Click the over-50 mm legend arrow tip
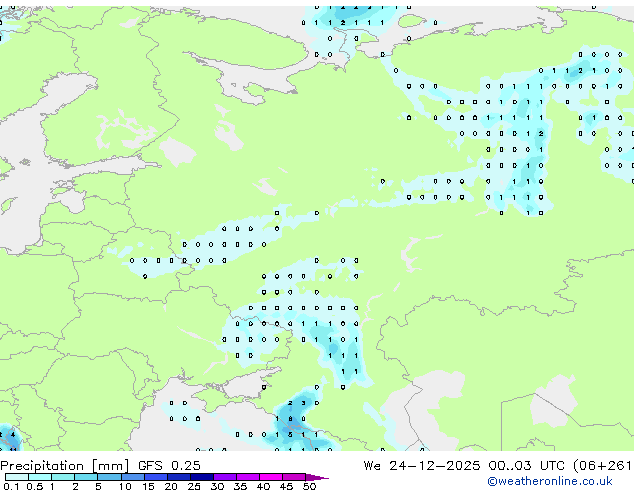 pyautogui.click(x=317, y=478)
